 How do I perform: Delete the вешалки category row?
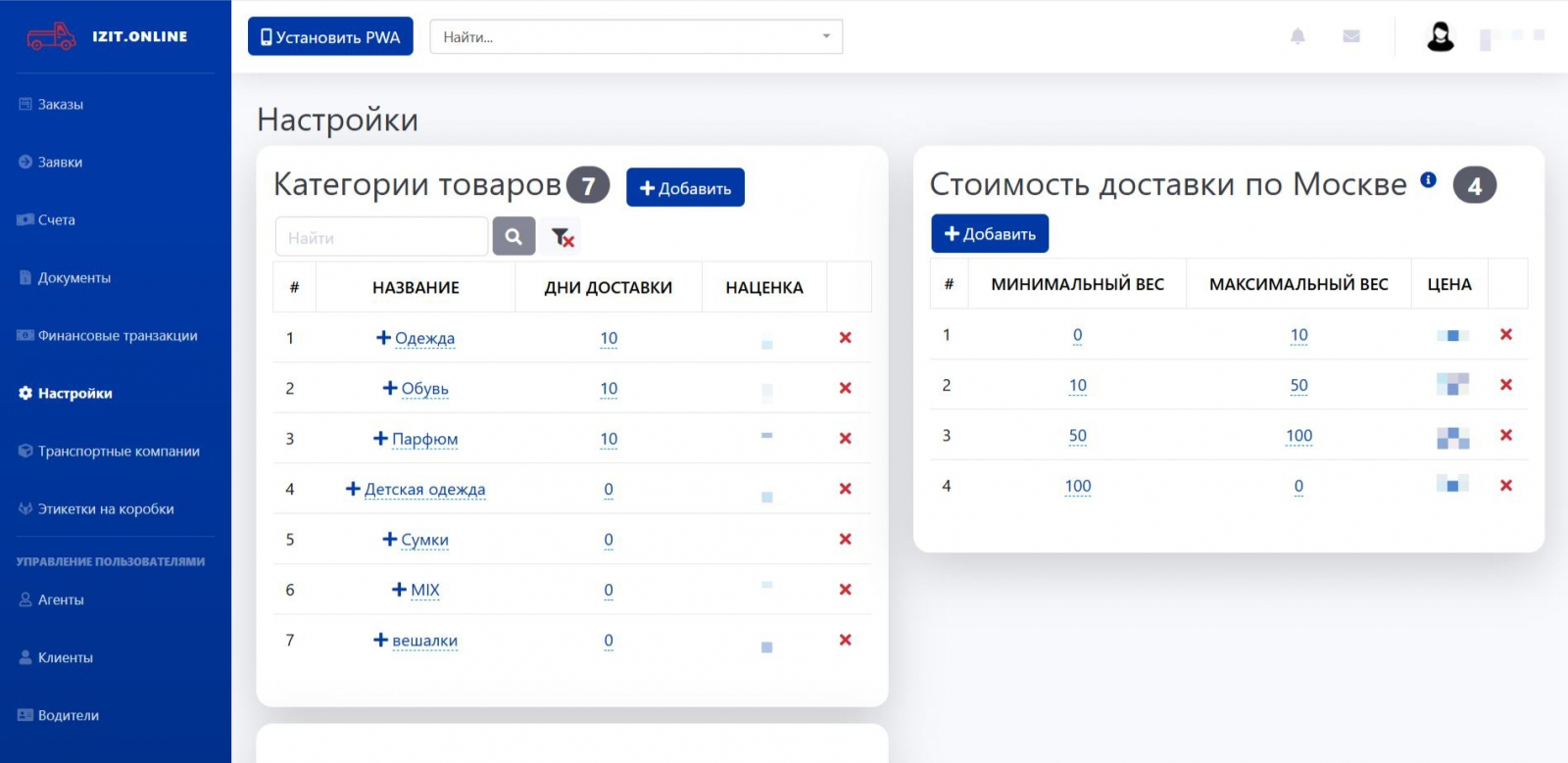pyautogui.click(x=845, y=640)
